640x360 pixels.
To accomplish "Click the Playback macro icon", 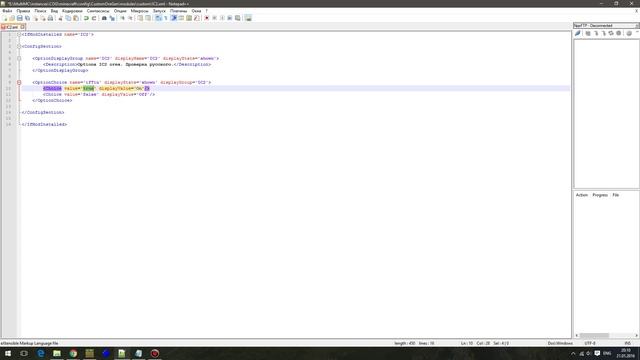I will [x=222, y=18].
